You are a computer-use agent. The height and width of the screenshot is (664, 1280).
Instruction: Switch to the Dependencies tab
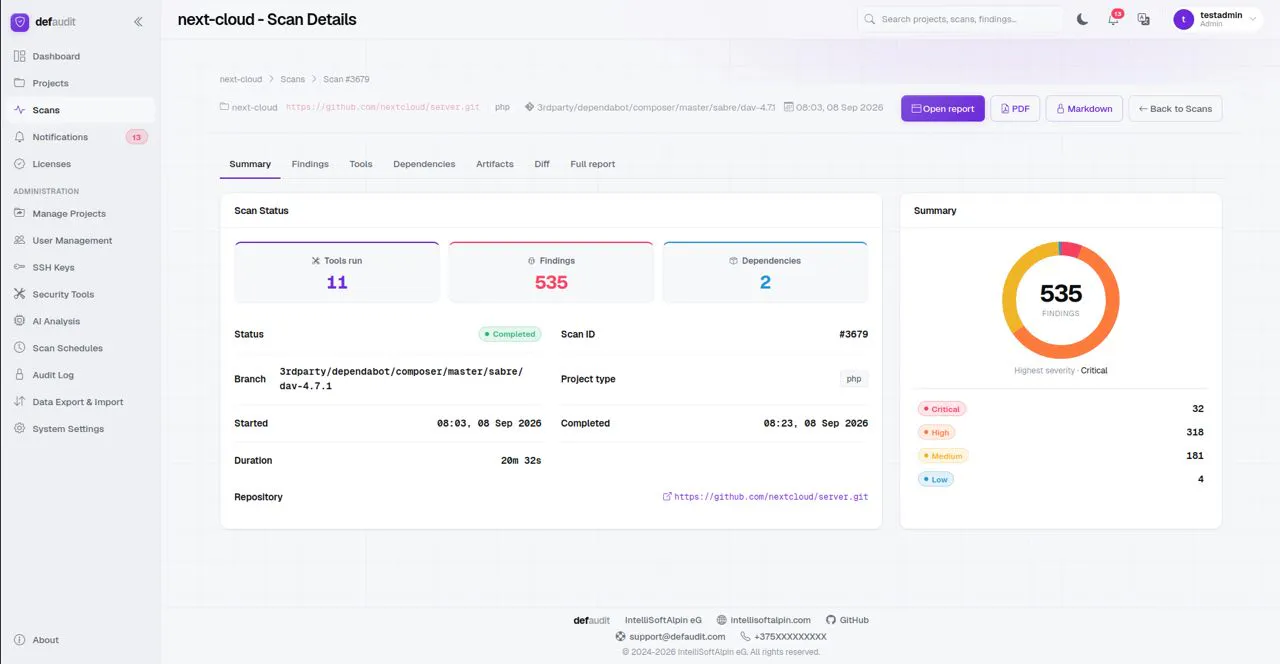424,164
